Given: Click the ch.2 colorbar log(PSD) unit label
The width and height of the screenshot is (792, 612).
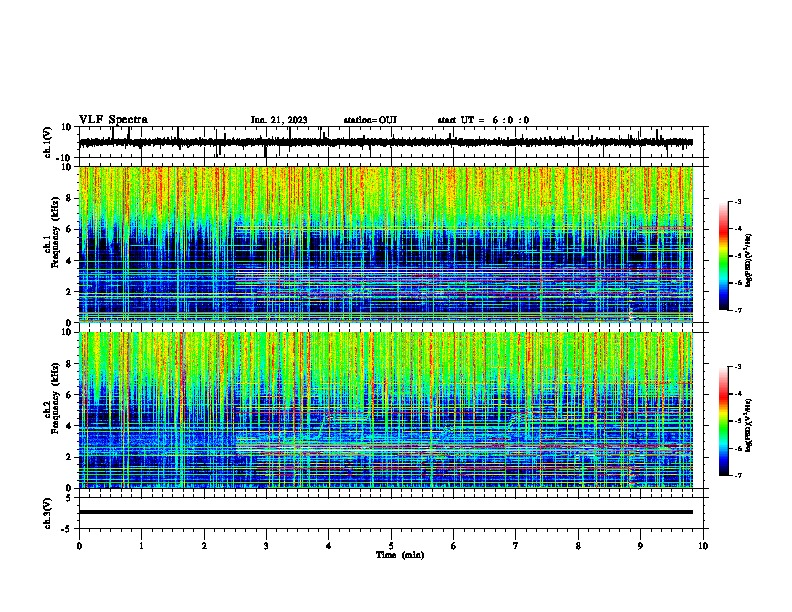Looking at the screenshot, I should (749, 425).
